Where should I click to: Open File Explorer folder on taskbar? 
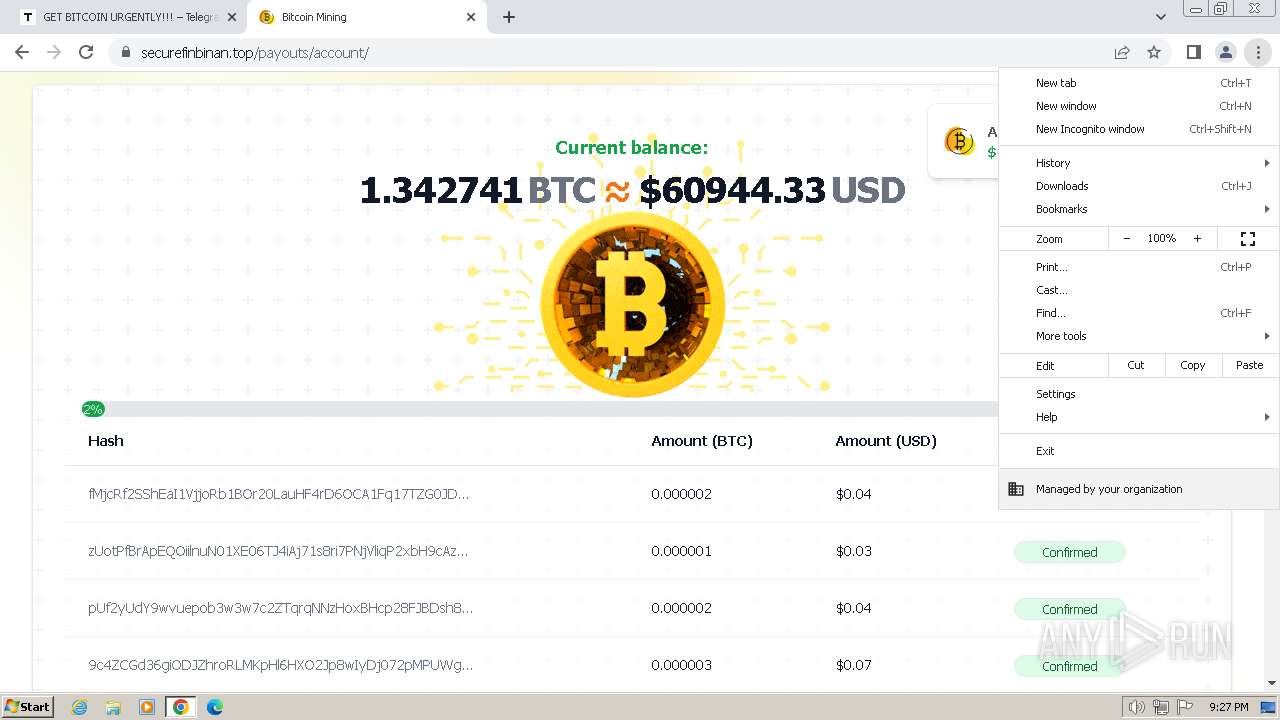[x=113, y=707]
